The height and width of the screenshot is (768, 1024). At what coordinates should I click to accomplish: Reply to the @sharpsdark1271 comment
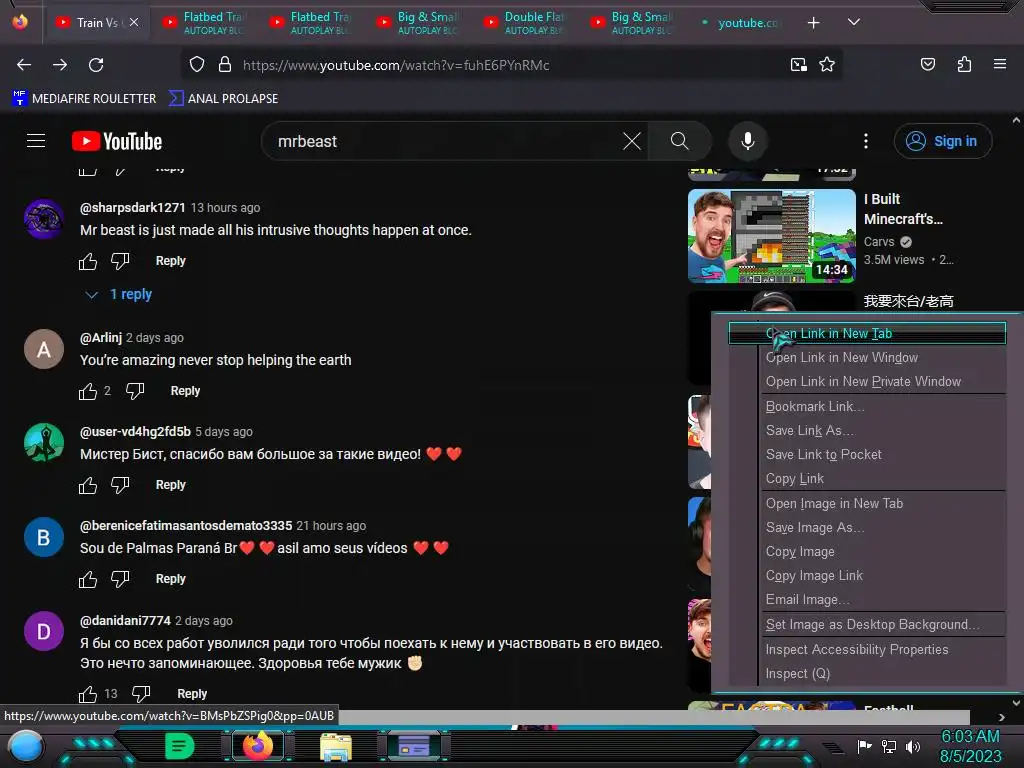tap(170, 261)
